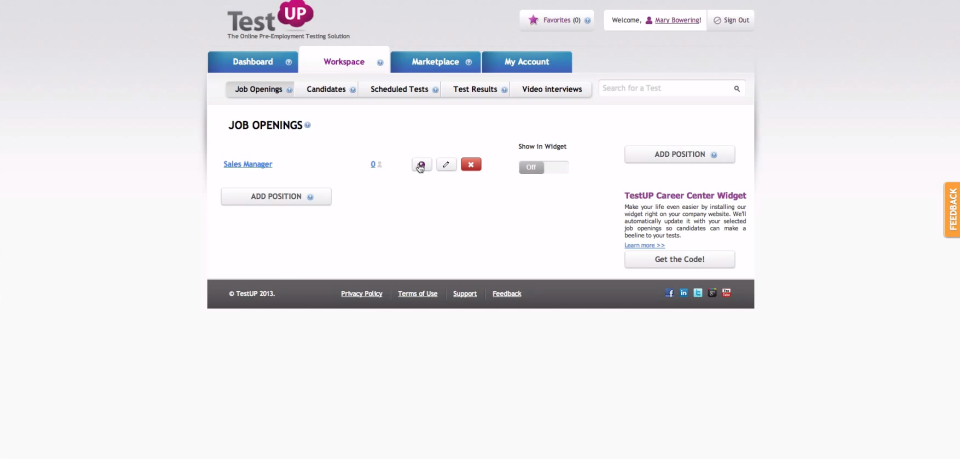Open the Privacy Policy footer link
960x459 pixels.
click(x=361, y=294)
